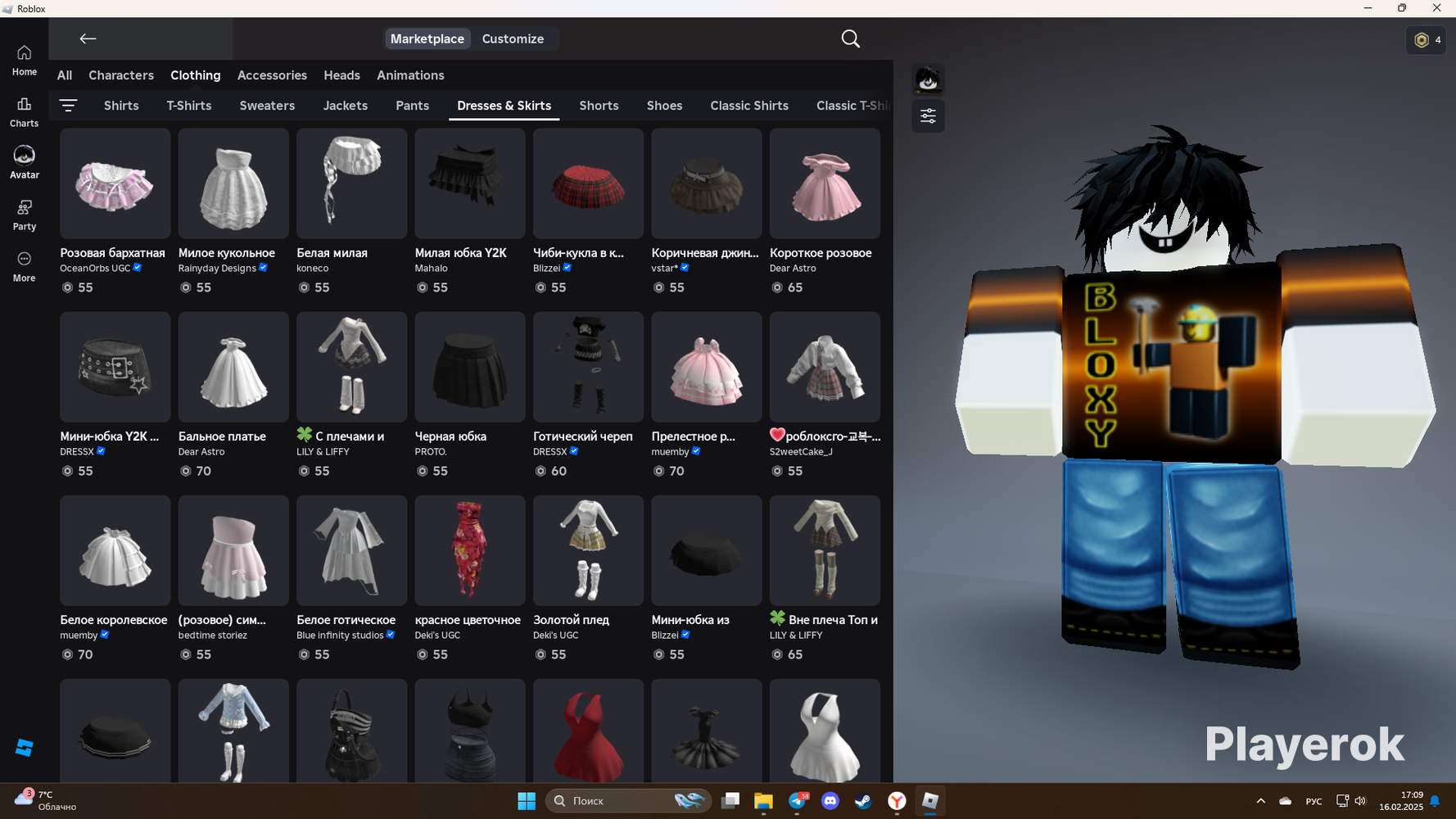Open avatar preview settings sliders icon
Viewport: 1456px width, 819px height.
coord(928,116)
